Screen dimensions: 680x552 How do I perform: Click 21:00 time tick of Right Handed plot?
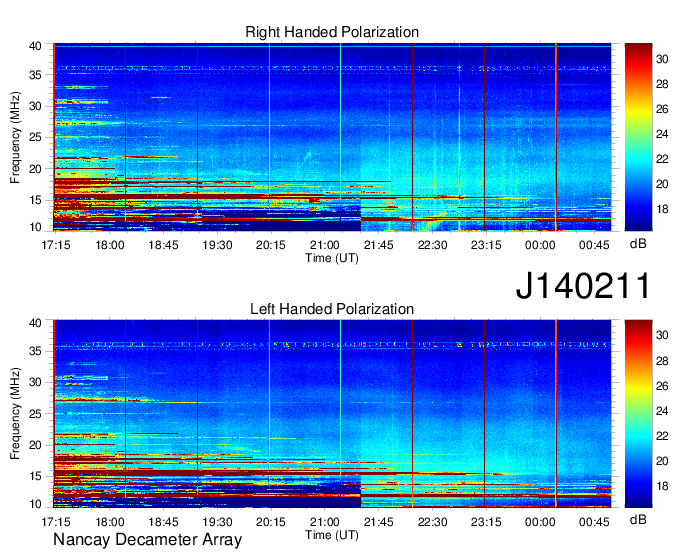click(x=324, y=245)
